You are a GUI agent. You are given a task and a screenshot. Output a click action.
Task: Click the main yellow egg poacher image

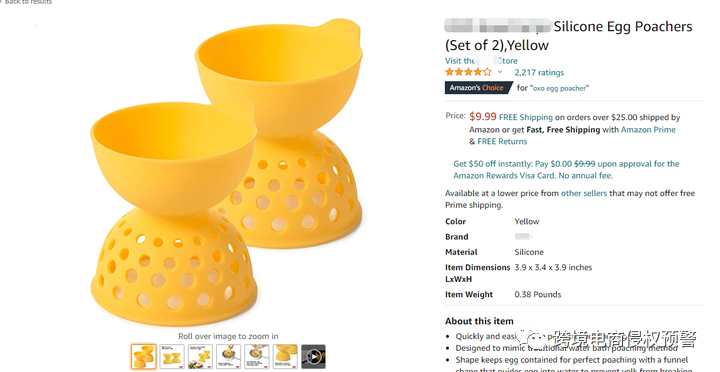click(228, 172)
